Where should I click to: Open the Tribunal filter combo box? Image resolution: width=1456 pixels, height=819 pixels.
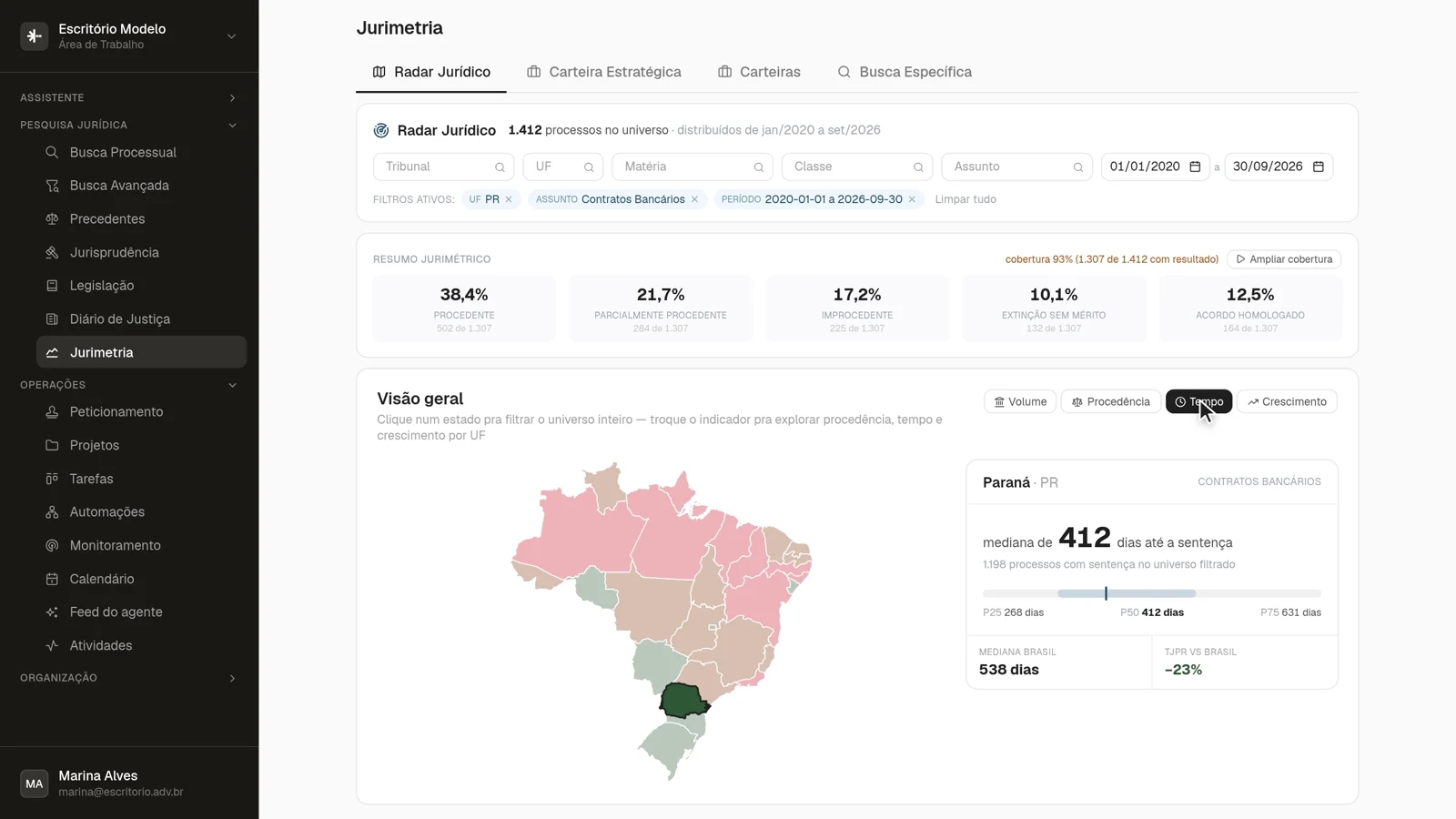click(x=444, y=167)
